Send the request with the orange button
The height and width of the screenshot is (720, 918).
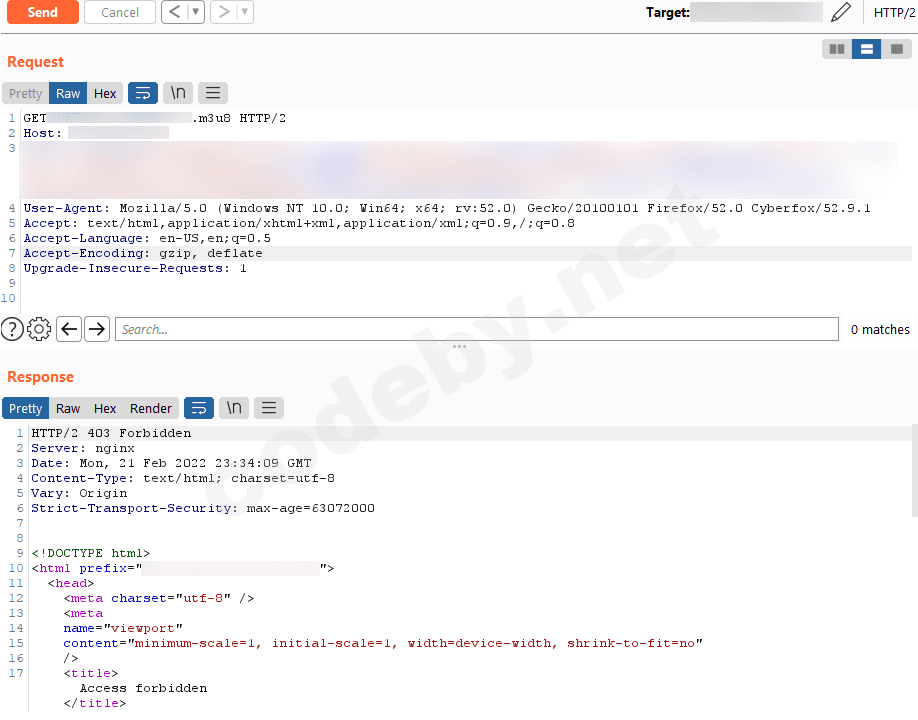tap(43, 12)
